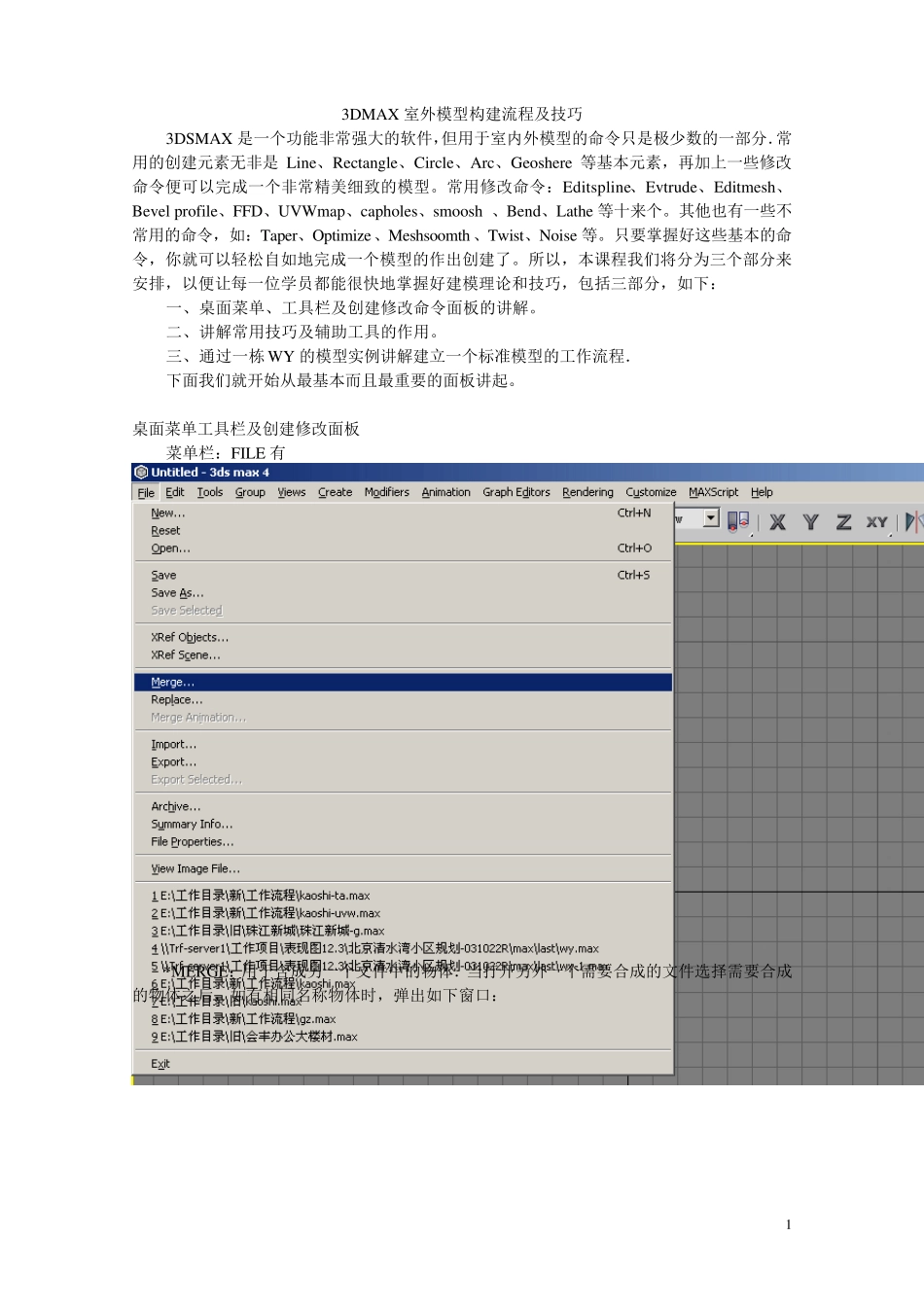The height and width of the screenshot is (1307, 924).
Task: Open recent file kaoshi-uvw.max
Action: (x=403, y=913)
